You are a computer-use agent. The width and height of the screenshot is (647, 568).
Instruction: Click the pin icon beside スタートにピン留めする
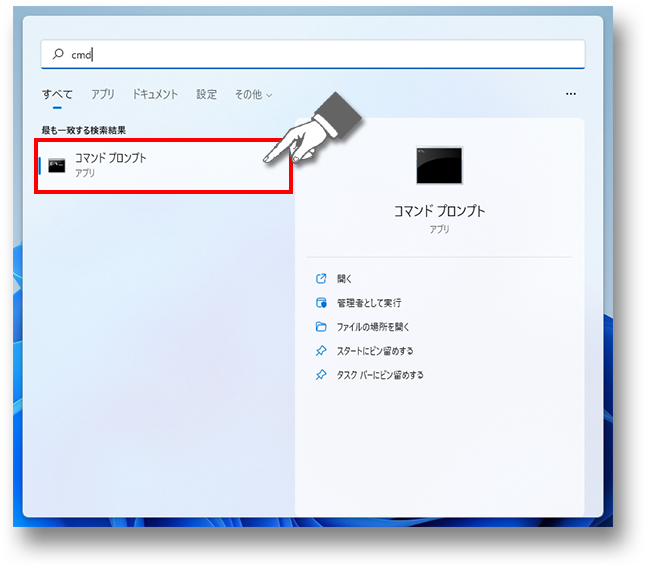[x=321, y=351]
